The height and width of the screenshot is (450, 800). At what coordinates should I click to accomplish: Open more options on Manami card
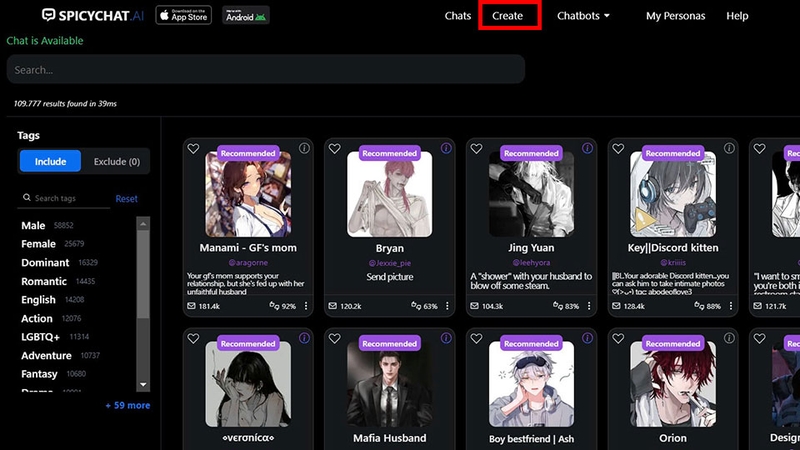[x=306, y=306]
